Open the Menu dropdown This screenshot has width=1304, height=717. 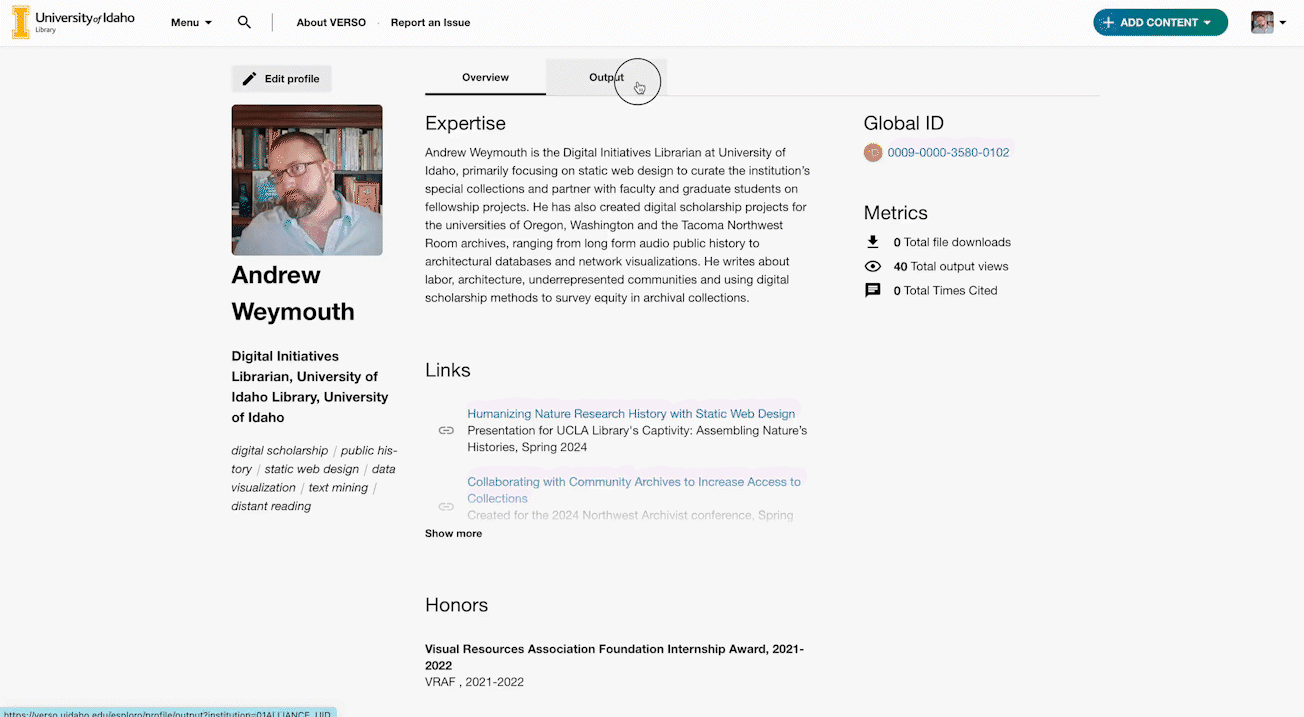point(191,22)
